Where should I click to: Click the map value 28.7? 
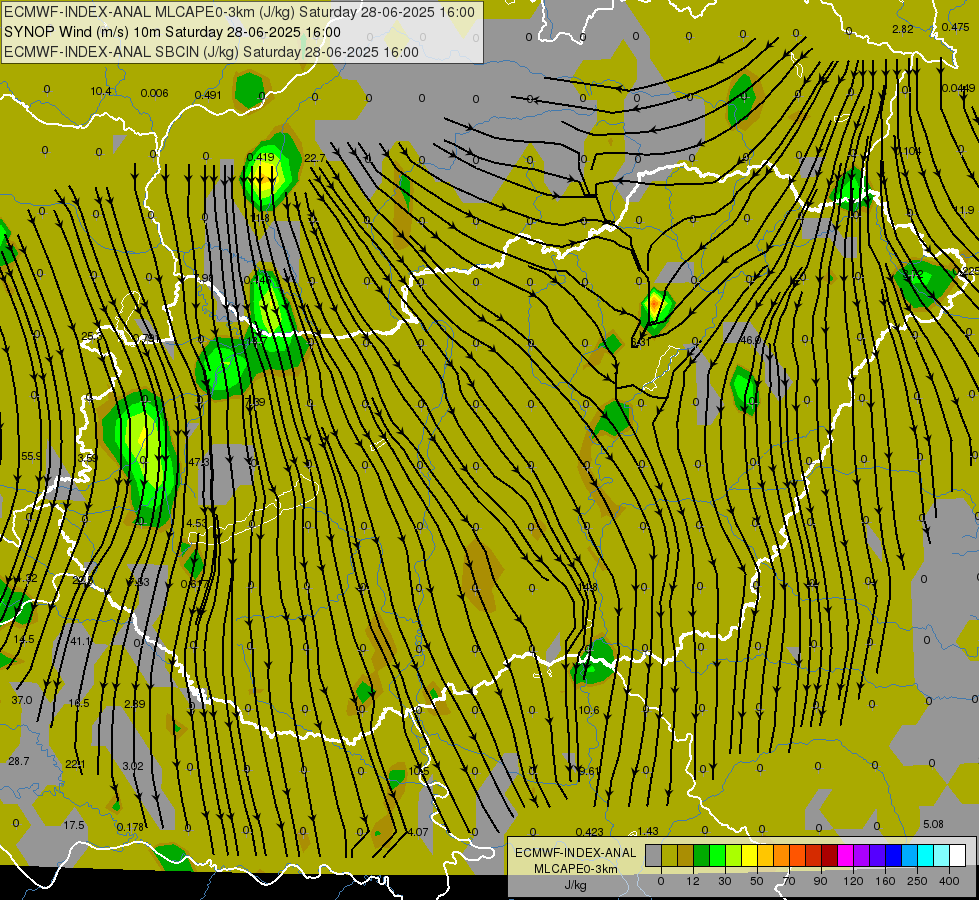(x=19, y=761)
